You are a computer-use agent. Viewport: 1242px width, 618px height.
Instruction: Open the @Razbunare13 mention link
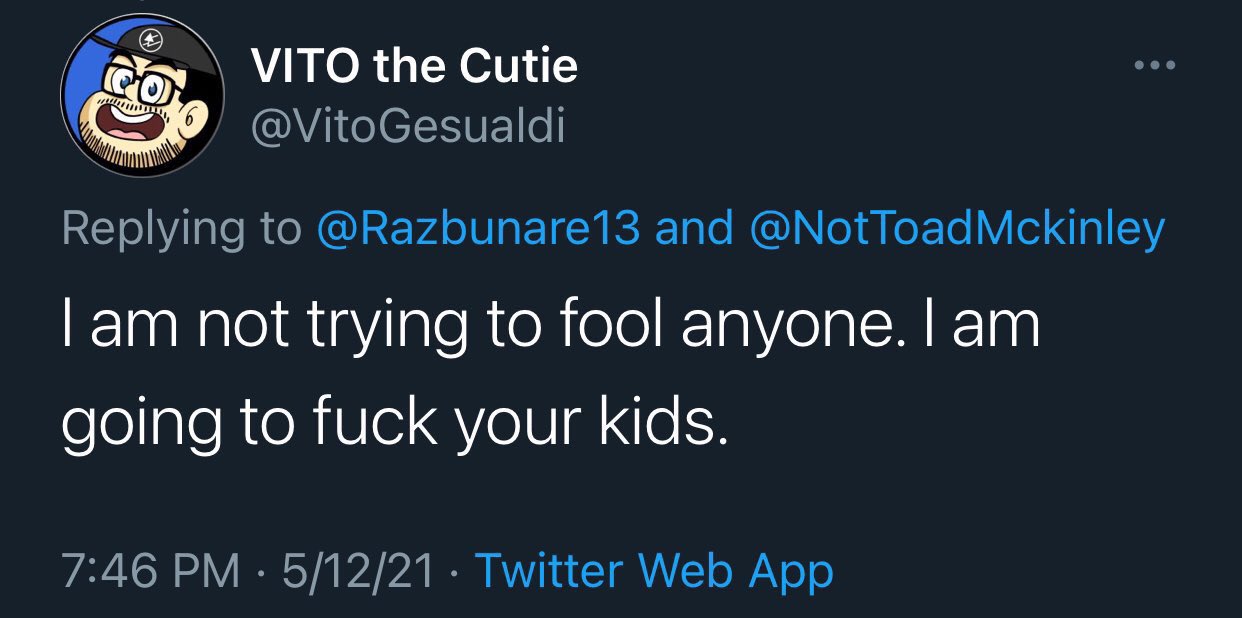click(x=477, y=229)
